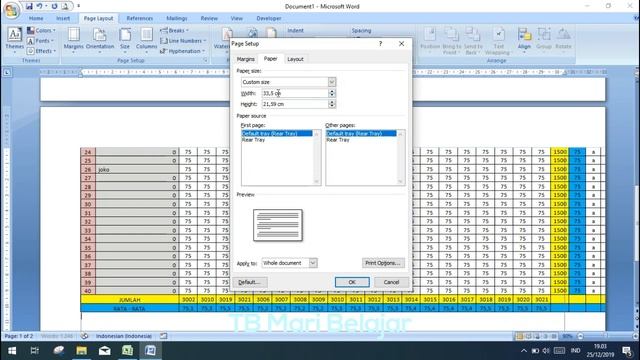The width and height of the screenshot is (640, 360).
Task: Click the Margins ribbon icon
Action: point(73,40)
